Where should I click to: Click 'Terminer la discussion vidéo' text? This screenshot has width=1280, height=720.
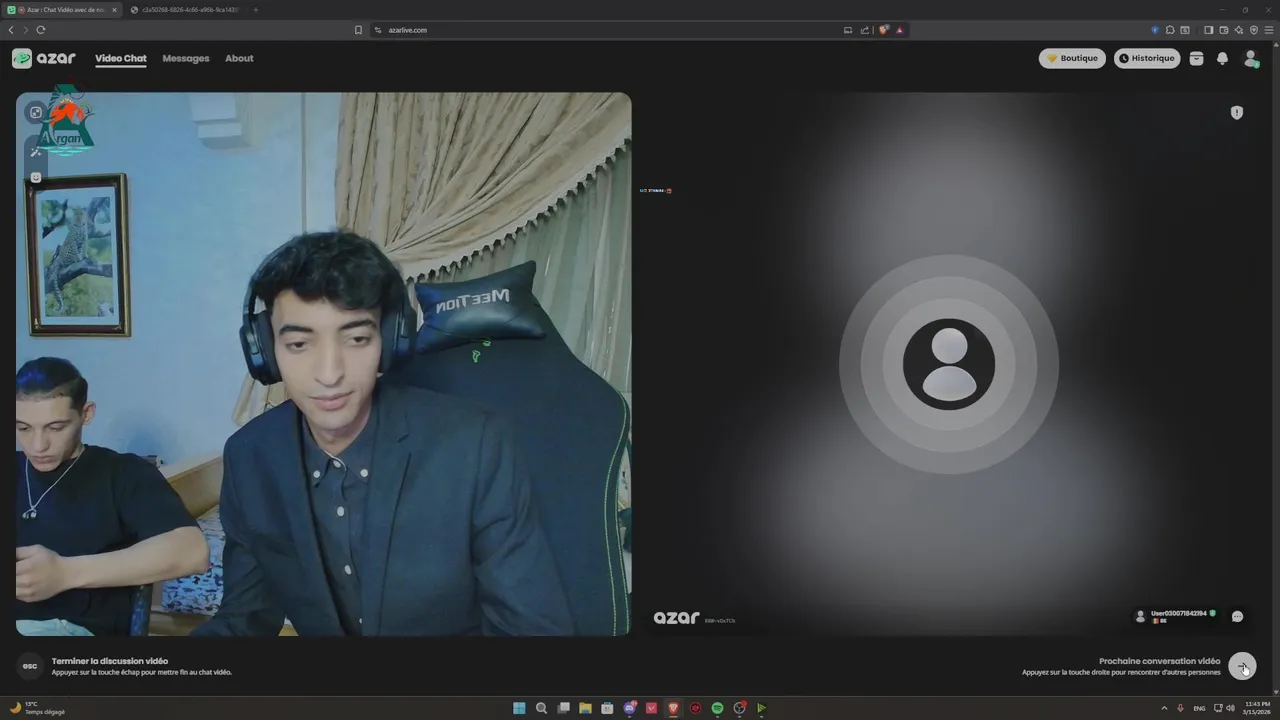[110, 661]
